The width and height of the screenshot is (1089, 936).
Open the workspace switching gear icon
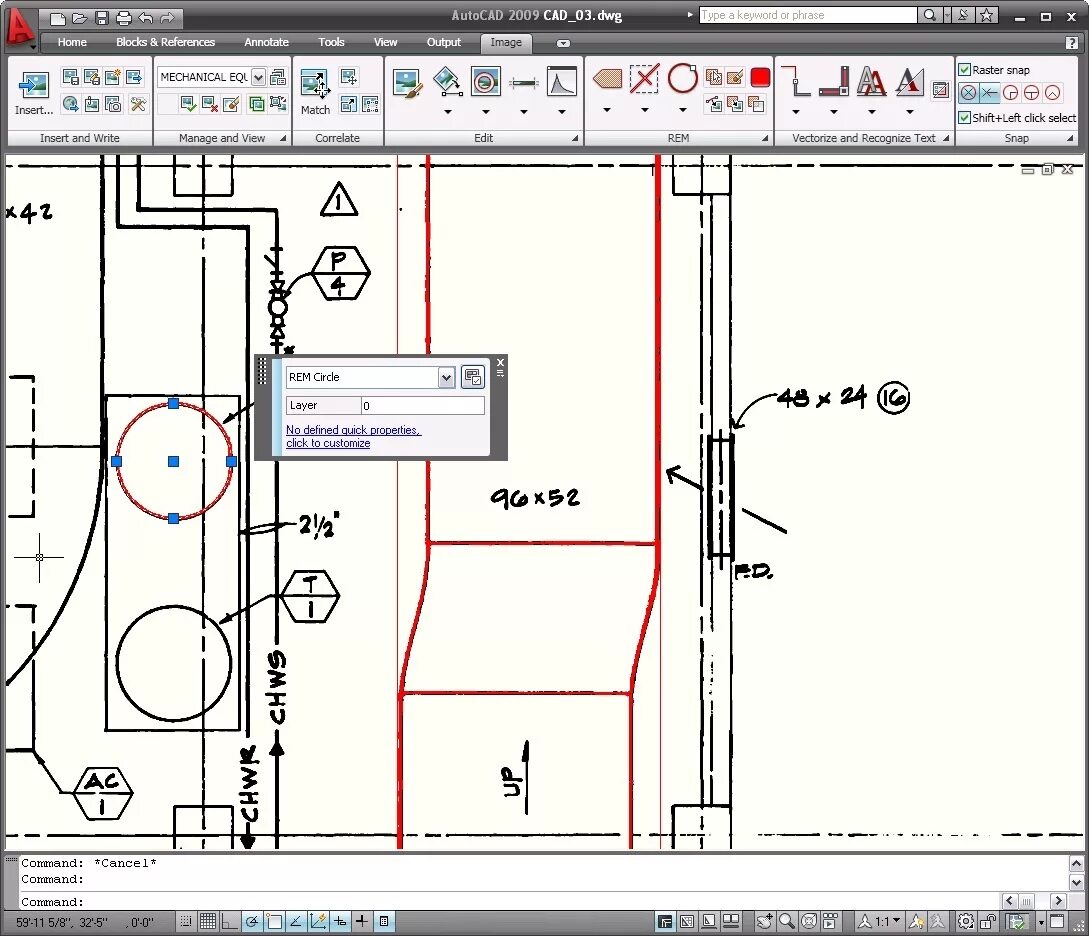tap(965, 921)
